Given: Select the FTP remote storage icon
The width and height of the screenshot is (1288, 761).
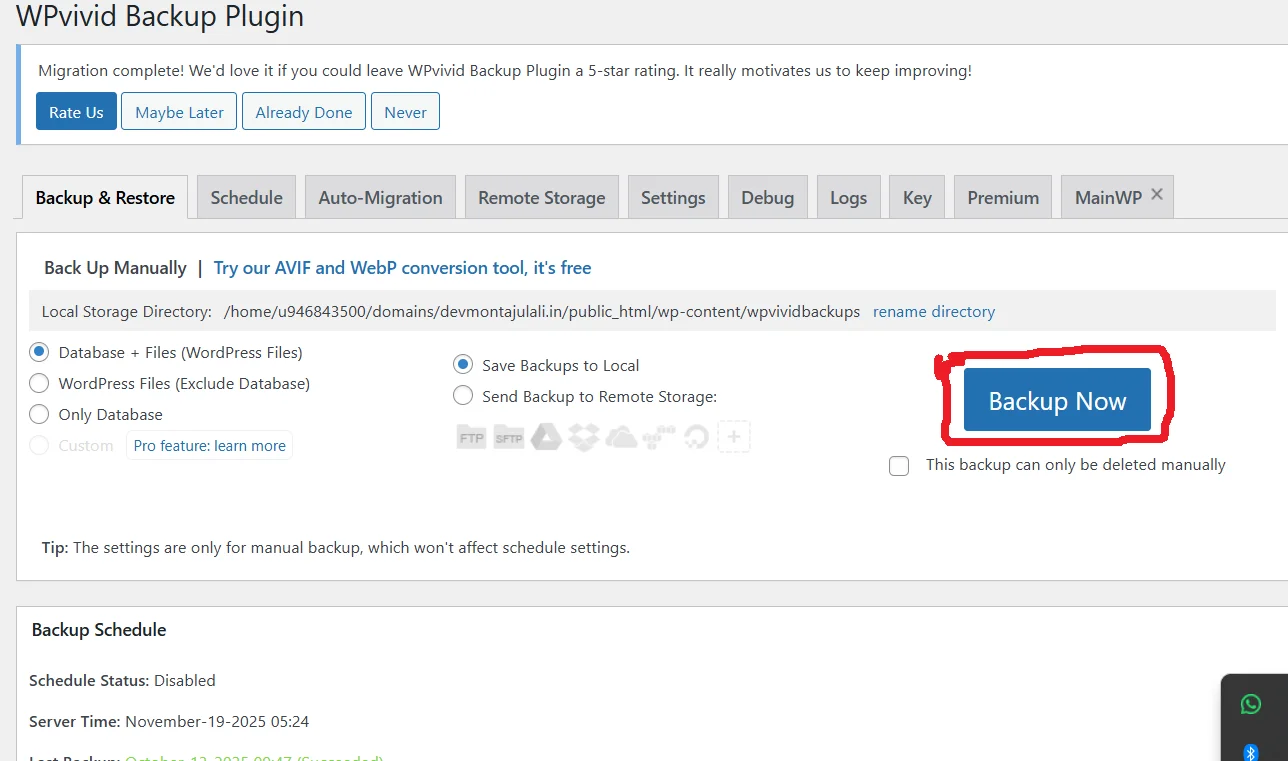Looking at the screenshot, I should (x=471, y=437).
